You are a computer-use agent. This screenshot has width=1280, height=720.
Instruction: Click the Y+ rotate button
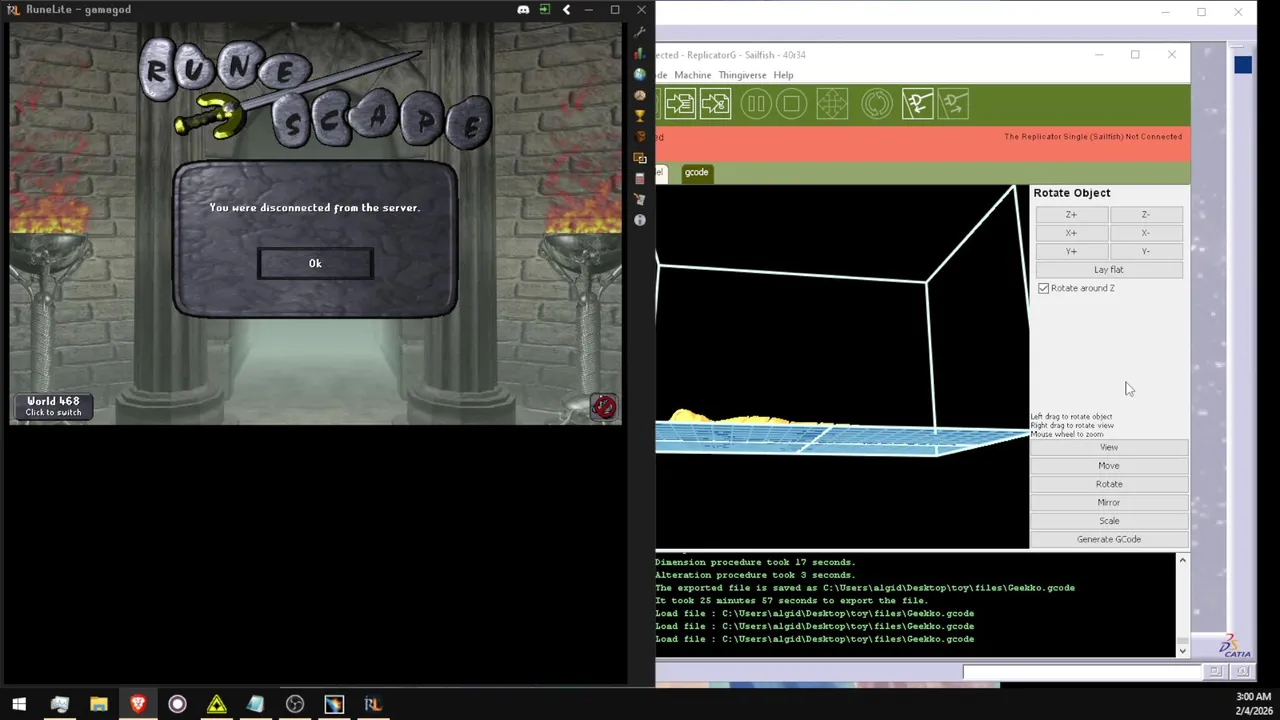click(1071, 251)
